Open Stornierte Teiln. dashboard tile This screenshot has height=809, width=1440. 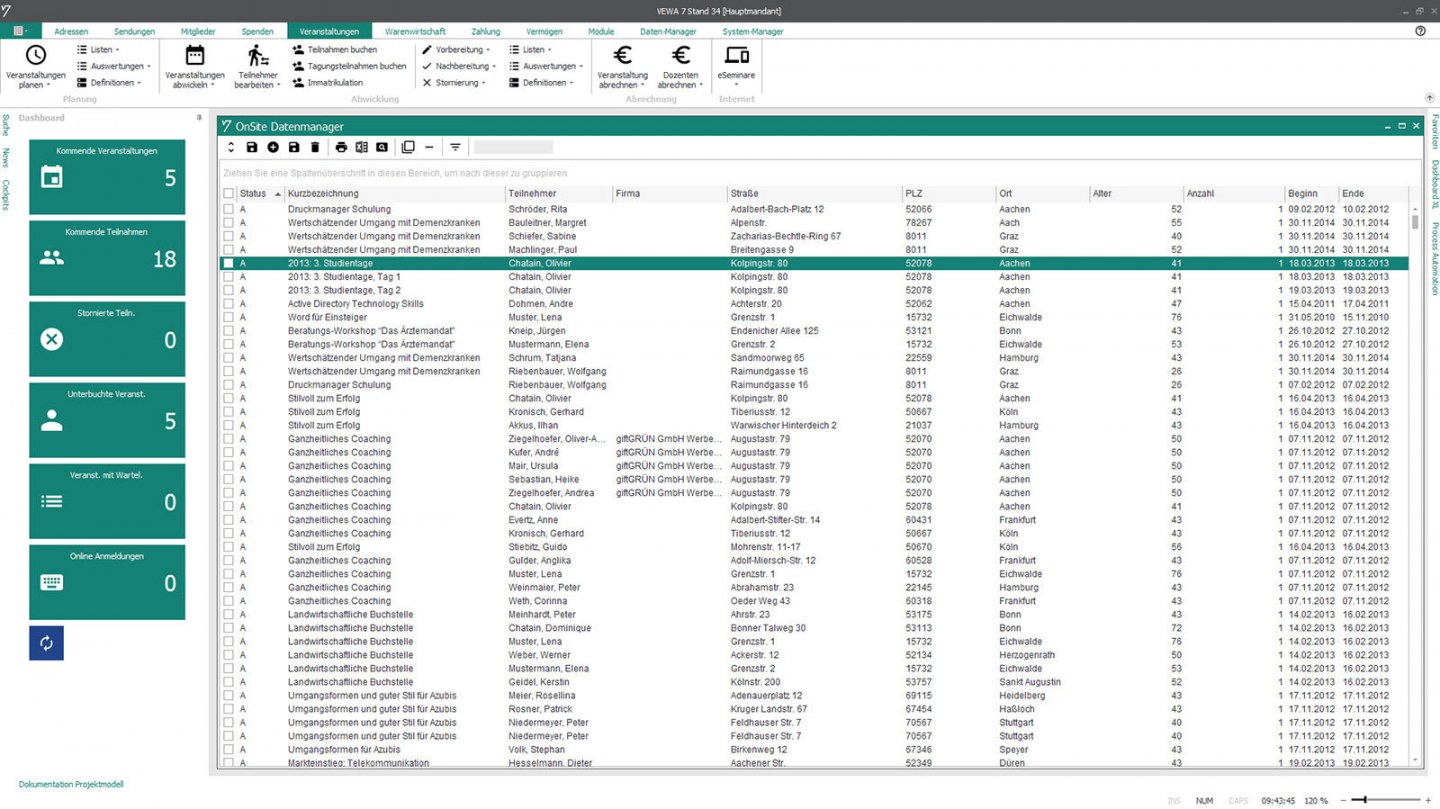107,339
